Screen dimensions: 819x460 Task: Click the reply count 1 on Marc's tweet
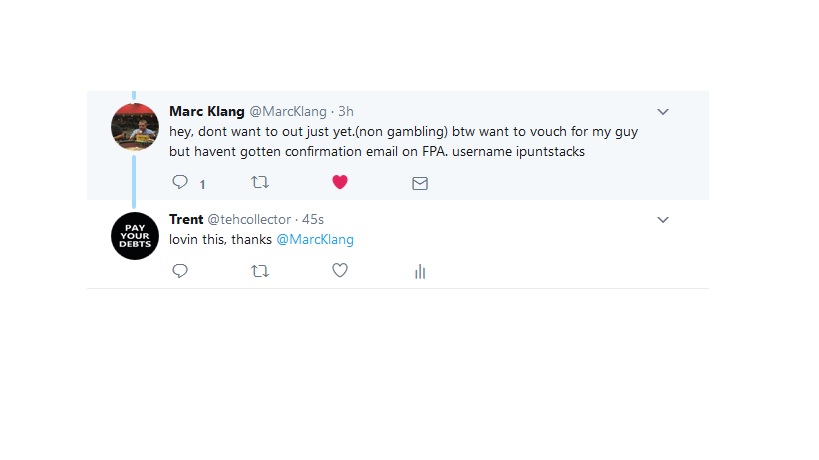click(x=202, y=184)
